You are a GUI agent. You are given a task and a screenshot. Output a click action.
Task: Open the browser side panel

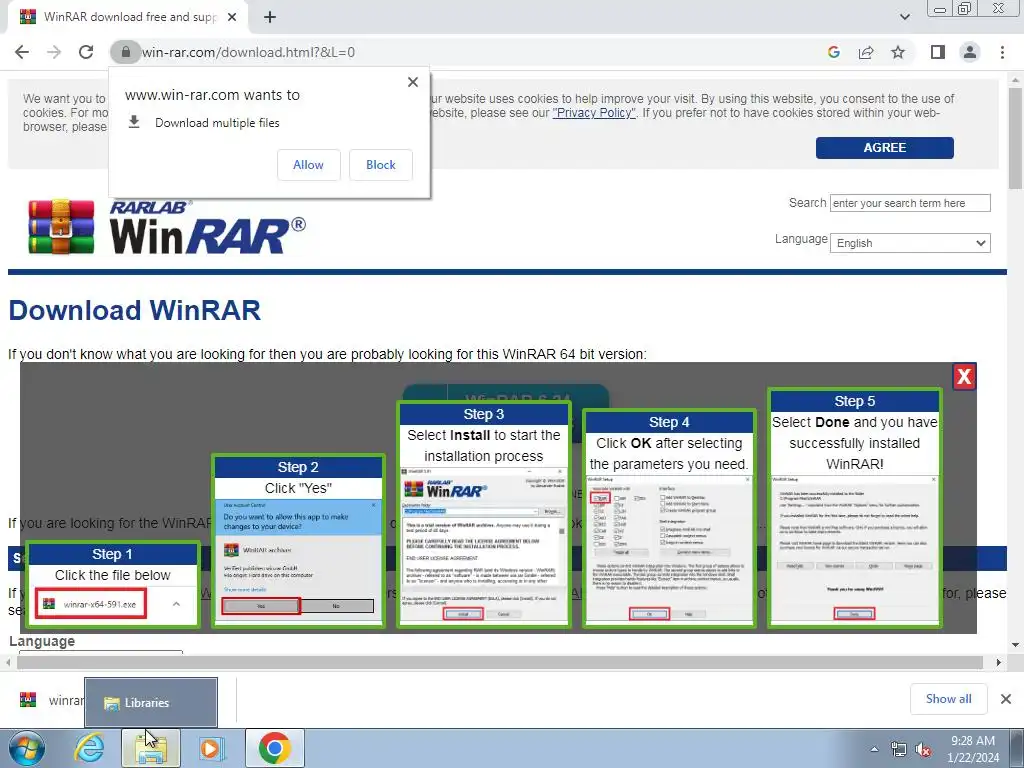938,52
